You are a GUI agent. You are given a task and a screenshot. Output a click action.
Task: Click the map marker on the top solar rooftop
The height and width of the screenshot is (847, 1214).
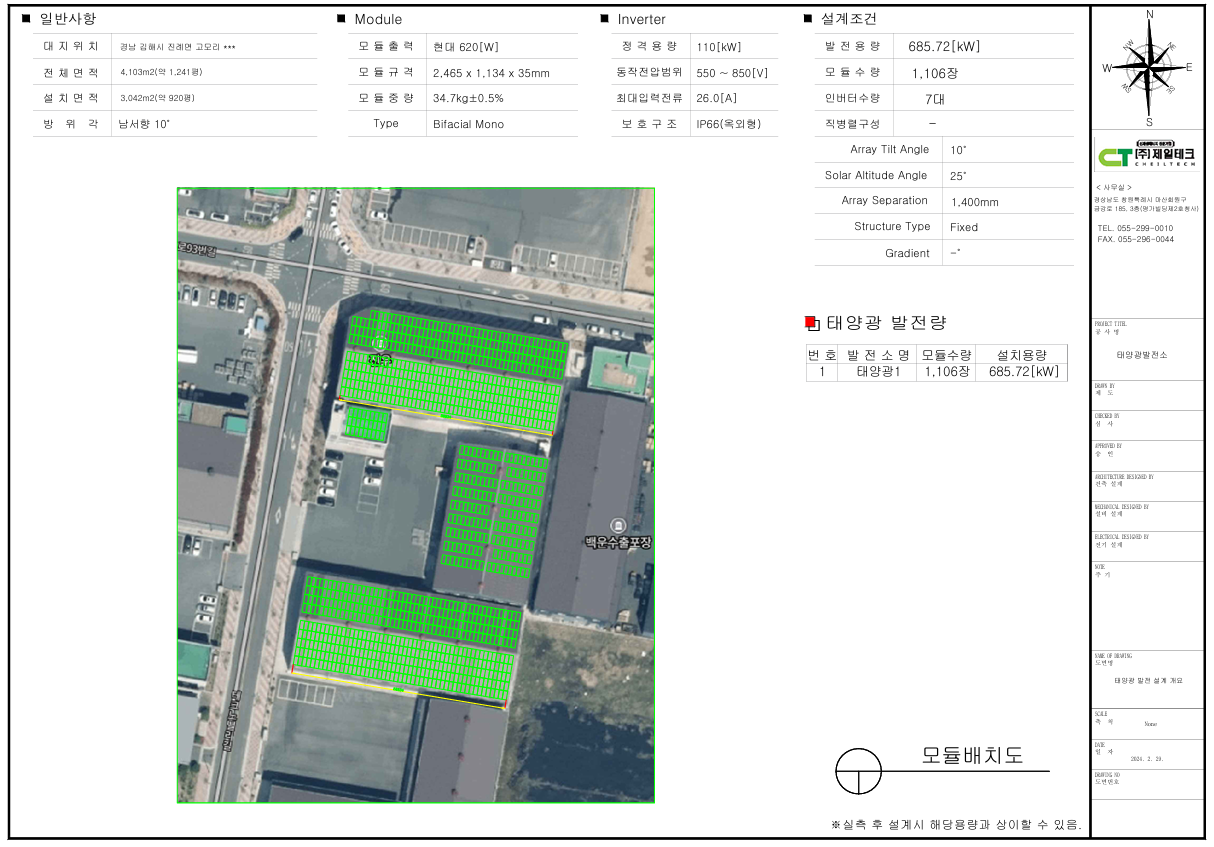point(378,343)
